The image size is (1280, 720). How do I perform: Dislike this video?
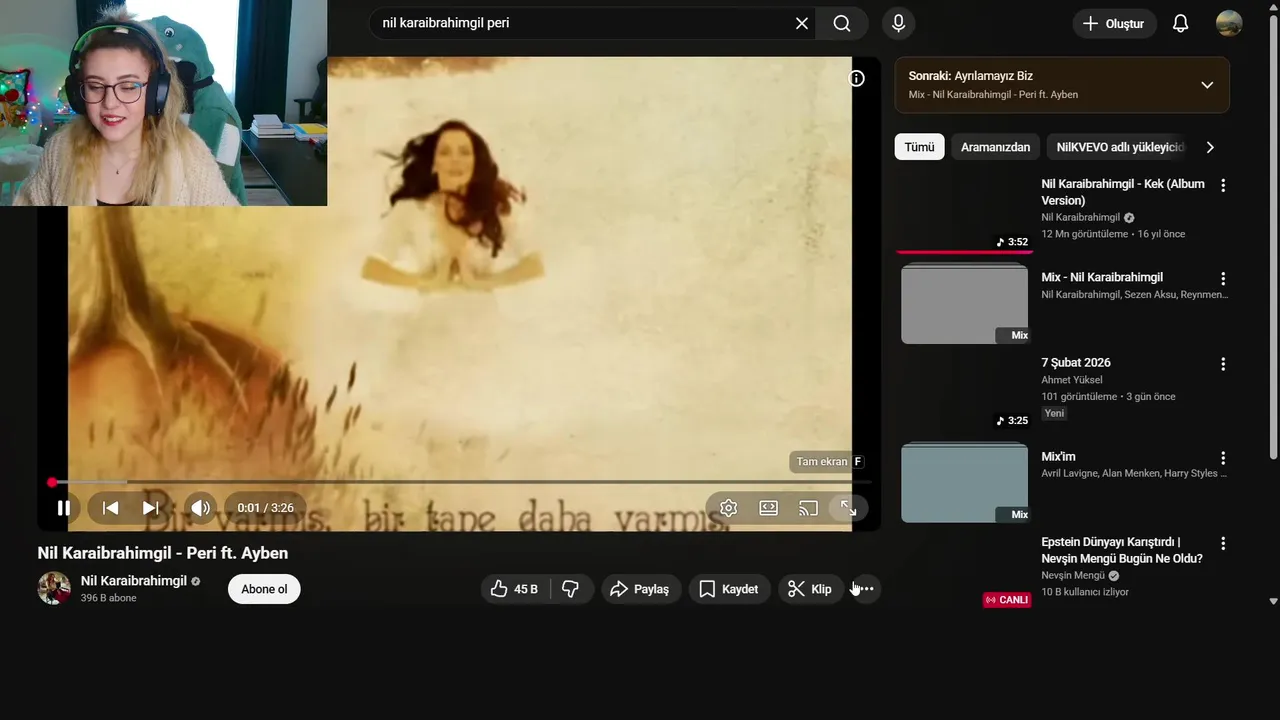coord(571,589)
